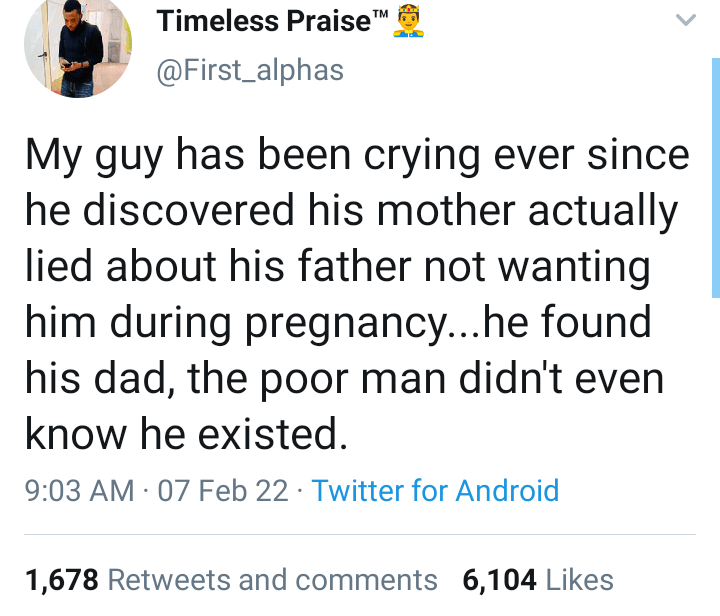Click the tweet line starting "My guy"
Image resolution: width=720 pixels, height=616 pixels.
(x=357, y=156)
